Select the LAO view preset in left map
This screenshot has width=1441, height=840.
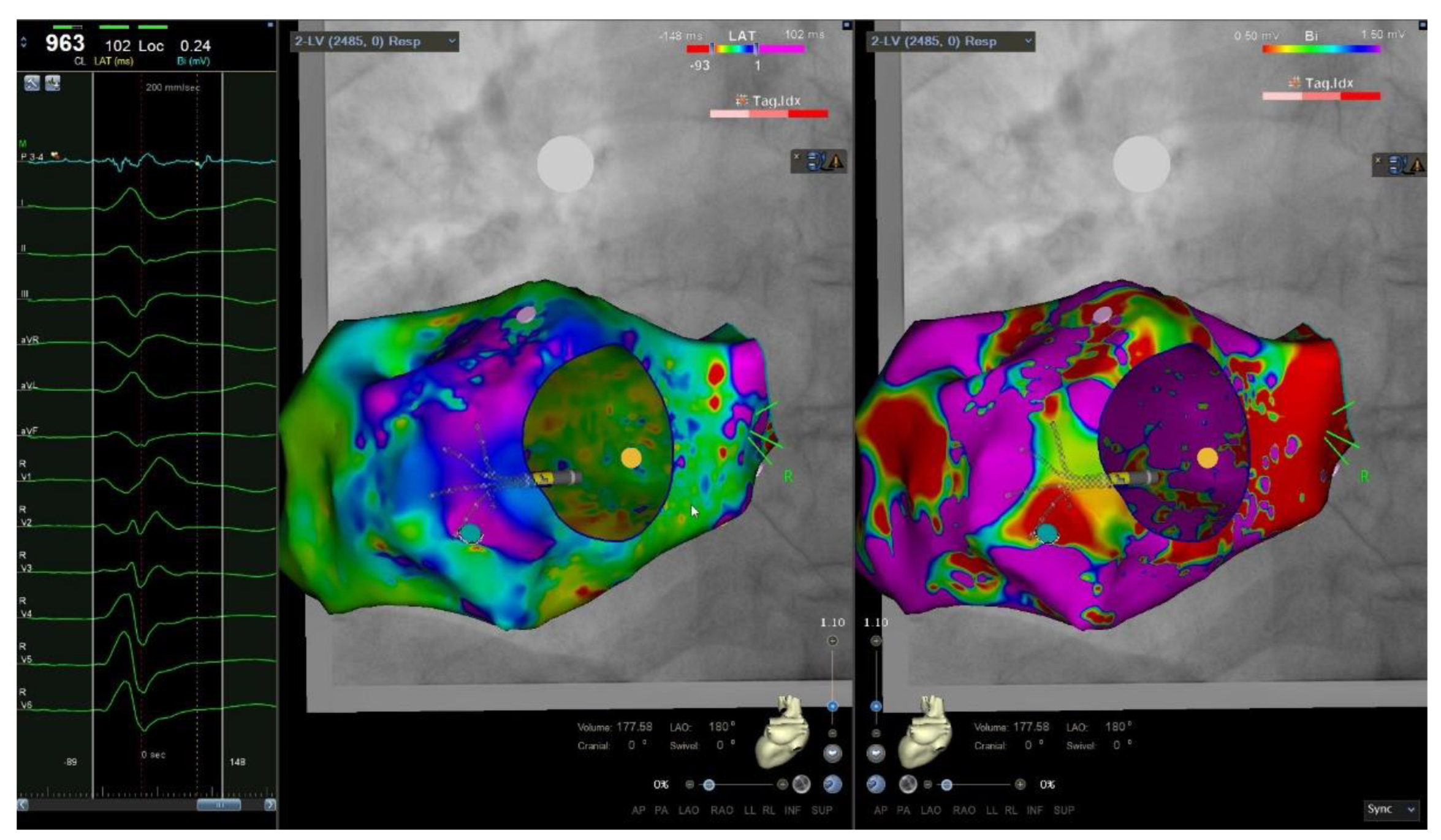coord(688,811)
